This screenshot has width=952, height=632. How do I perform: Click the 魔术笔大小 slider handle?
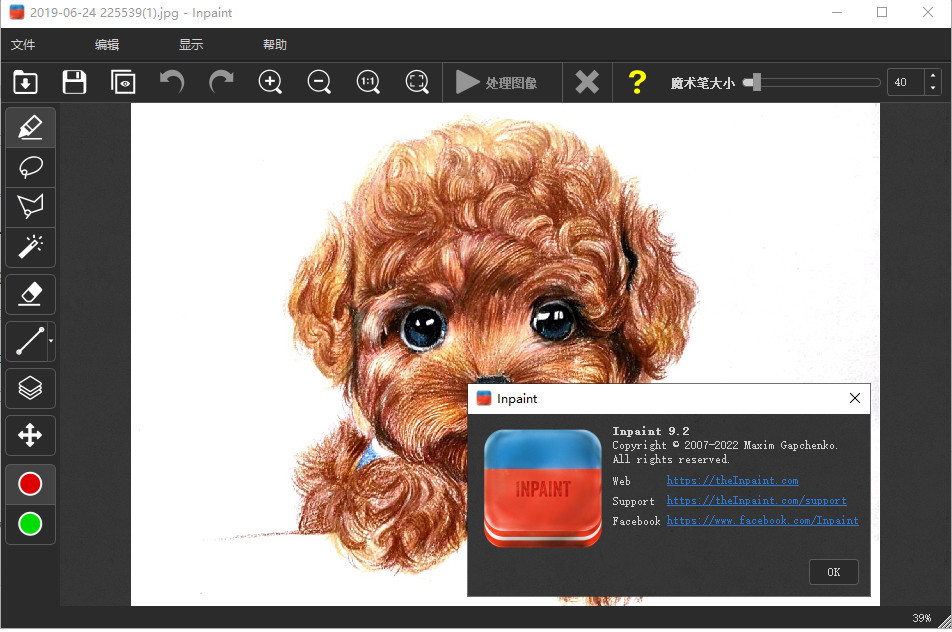click(752, 82)
